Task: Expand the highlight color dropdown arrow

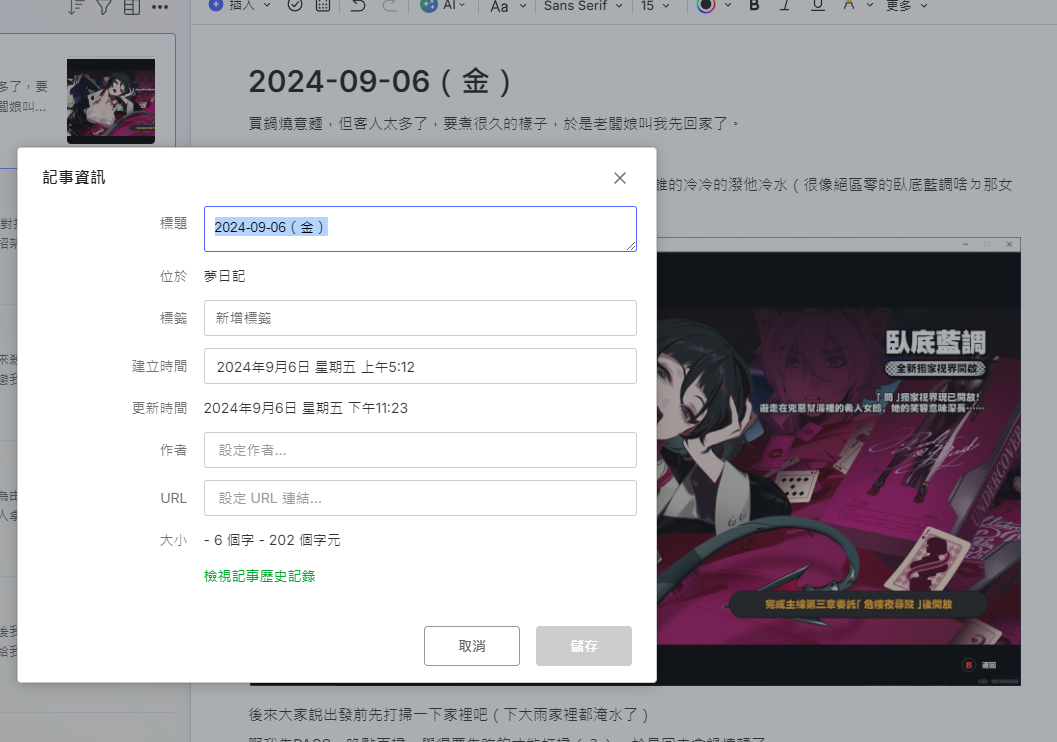Action: coord(870,5)
